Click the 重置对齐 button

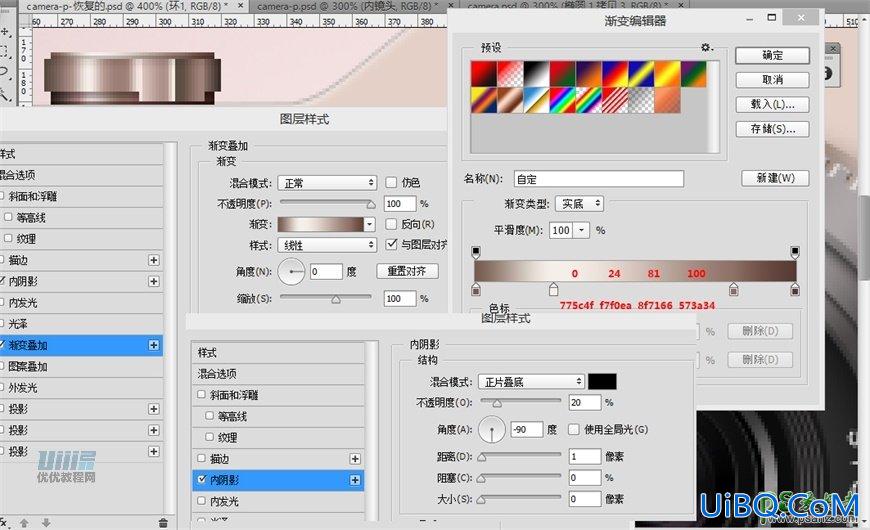(x=407, y=271)
